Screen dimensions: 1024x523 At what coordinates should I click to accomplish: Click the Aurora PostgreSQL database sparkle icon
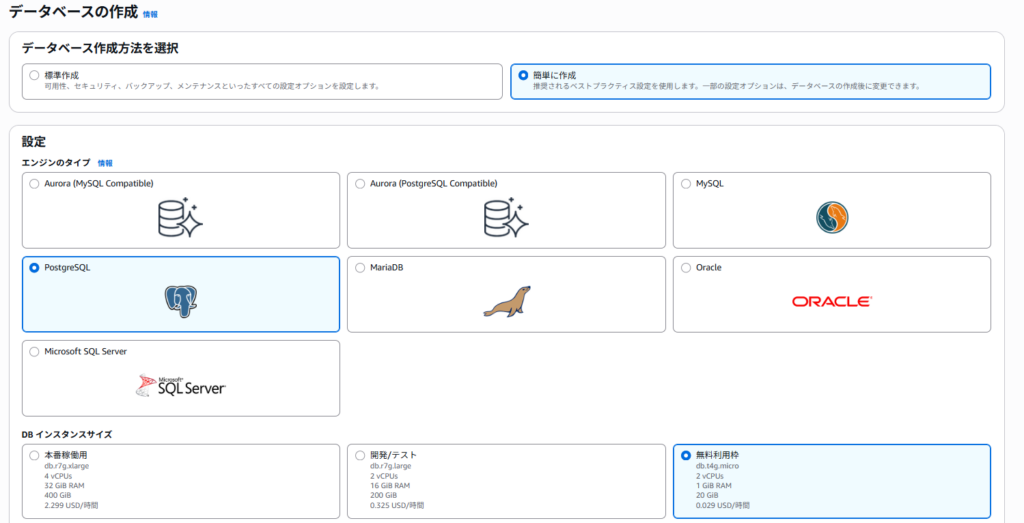pos(506,217)
